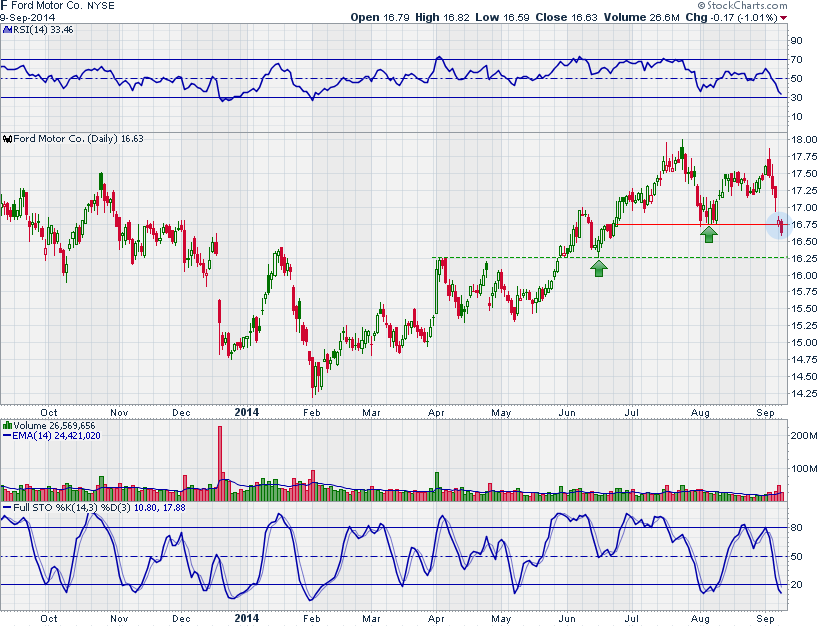Click the 'RSI(14) 33.46' legend label

click(43, 30)
